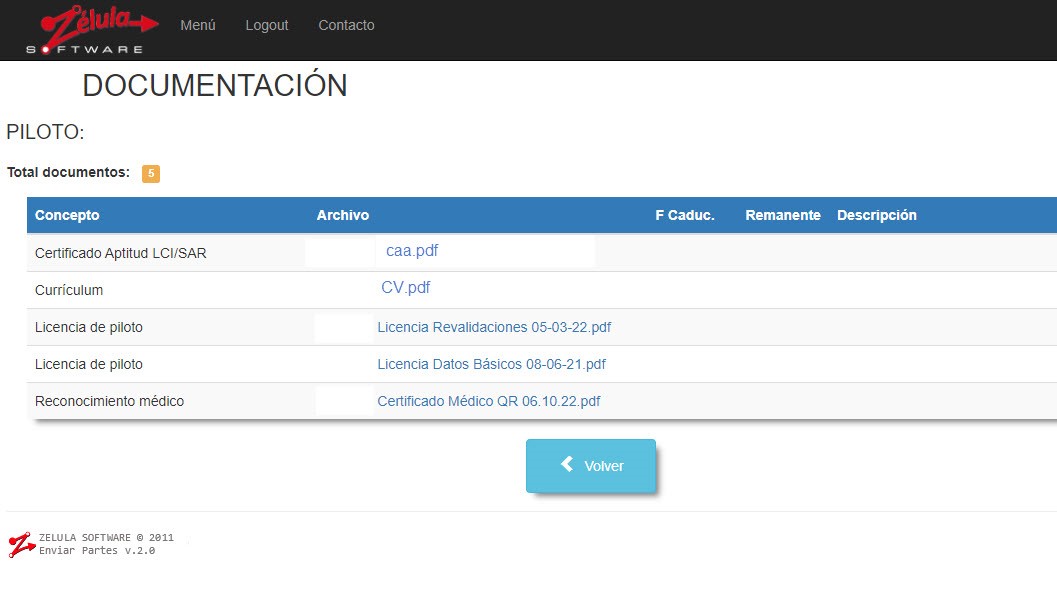
Task: Select the Certificado Aptitud LCI/SAR concept cell
Action: point(121,253)
